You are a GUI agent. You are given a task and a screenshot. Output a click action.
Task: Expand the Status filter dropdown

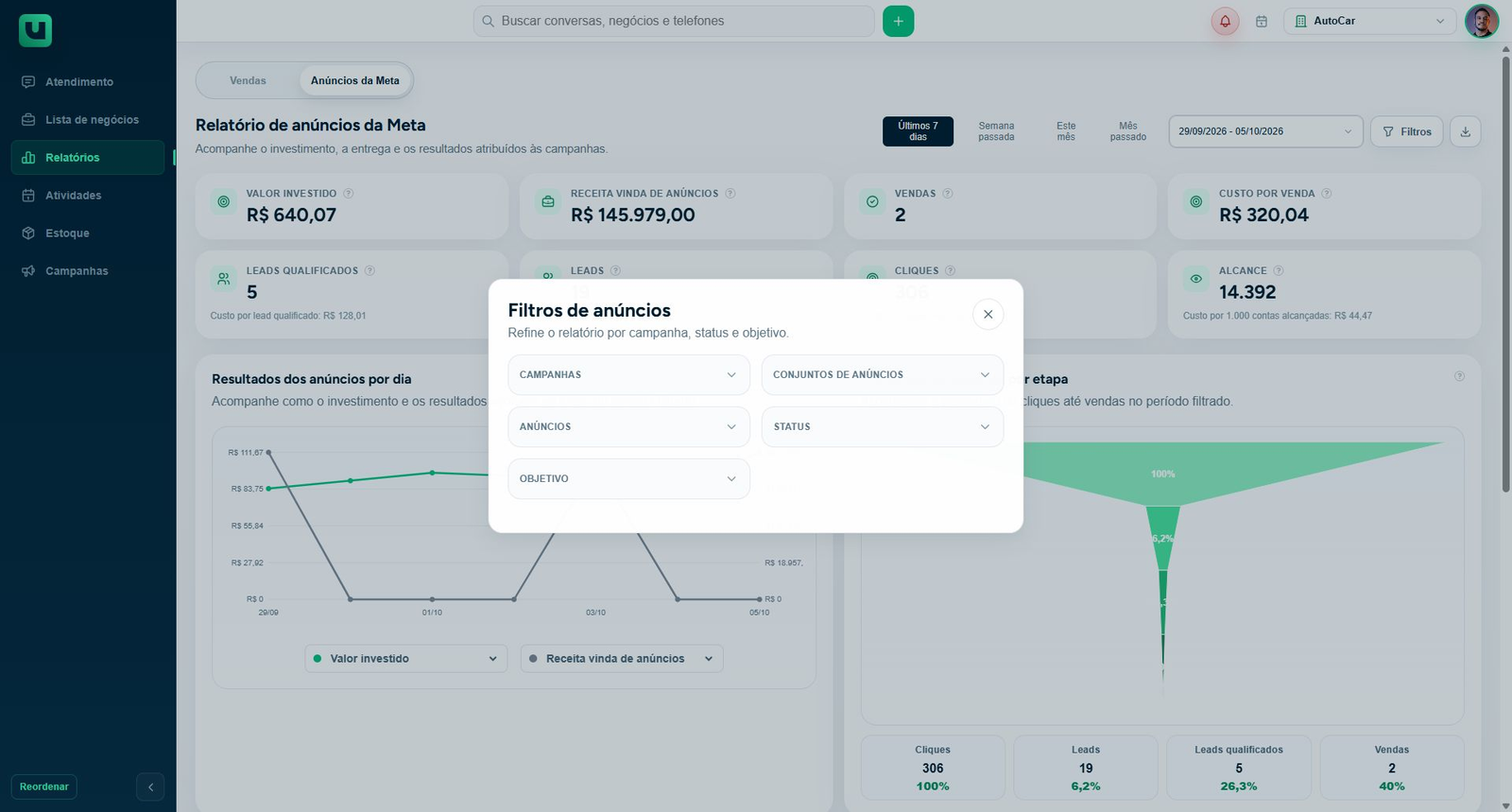[883, 427]
